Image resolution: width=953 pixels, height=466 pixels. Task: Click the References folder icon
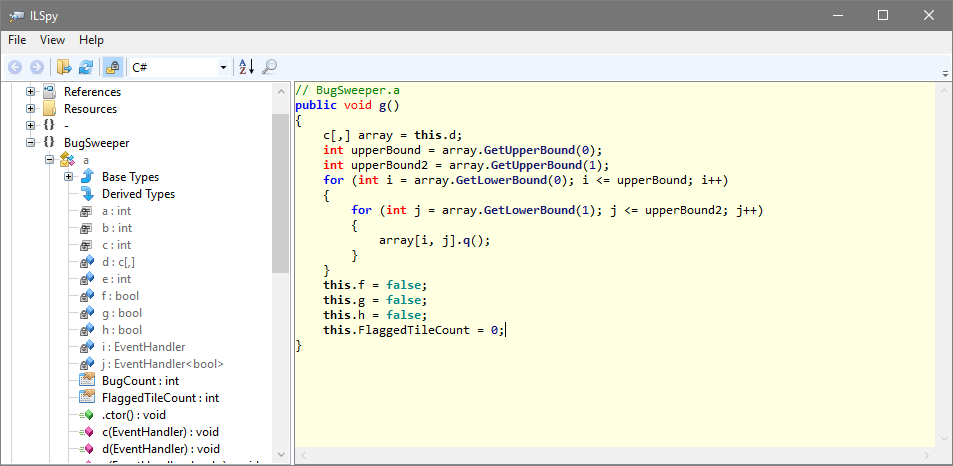(49, 92)
